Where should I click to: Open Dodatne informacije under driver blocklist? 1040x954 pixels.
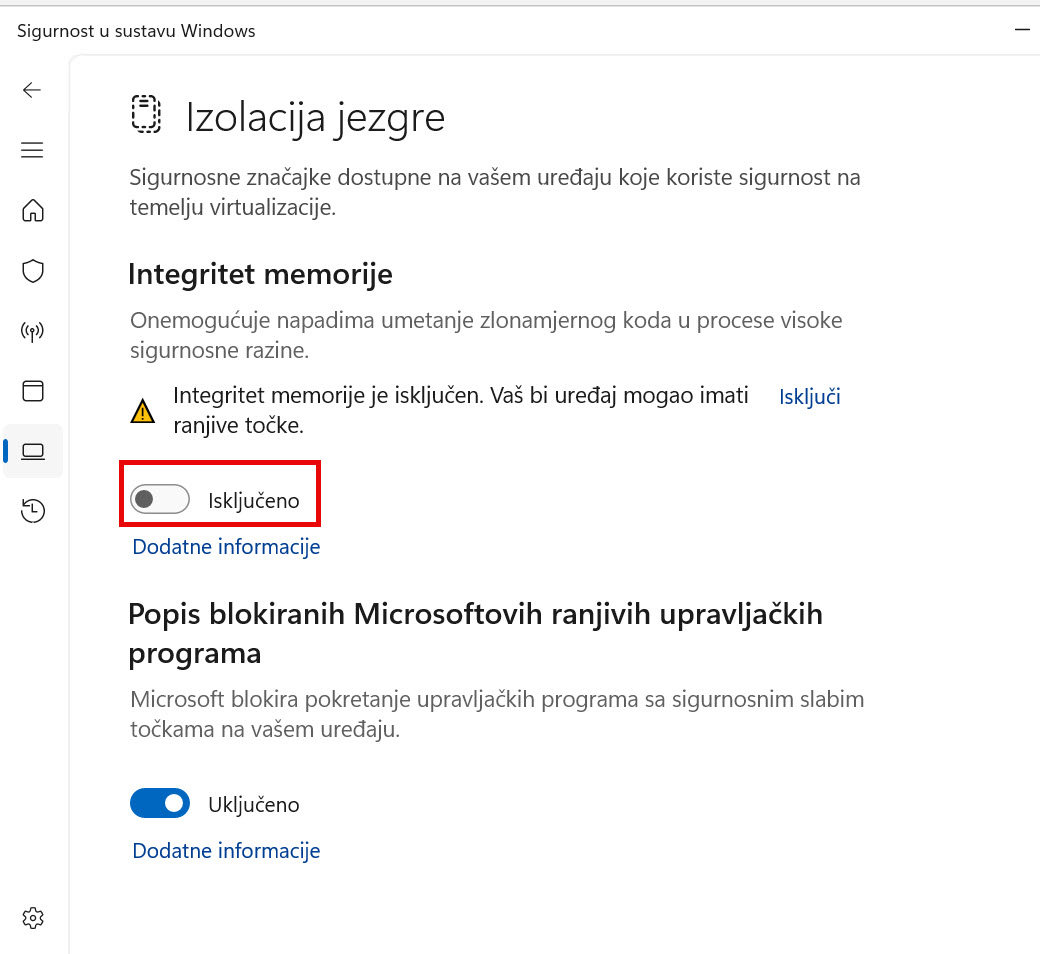click(226, 851)
